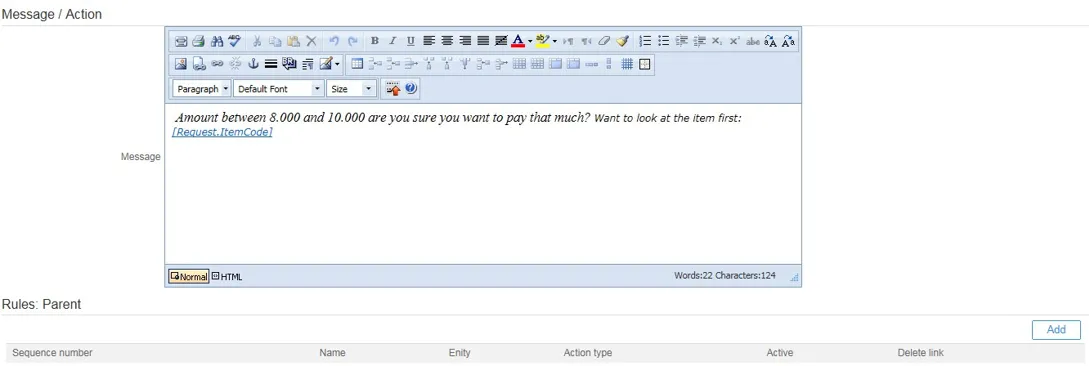The height and width of the screenshot is (366, 1089).
Task: Open the font color dropdown arrow
Action: [530, 42]
